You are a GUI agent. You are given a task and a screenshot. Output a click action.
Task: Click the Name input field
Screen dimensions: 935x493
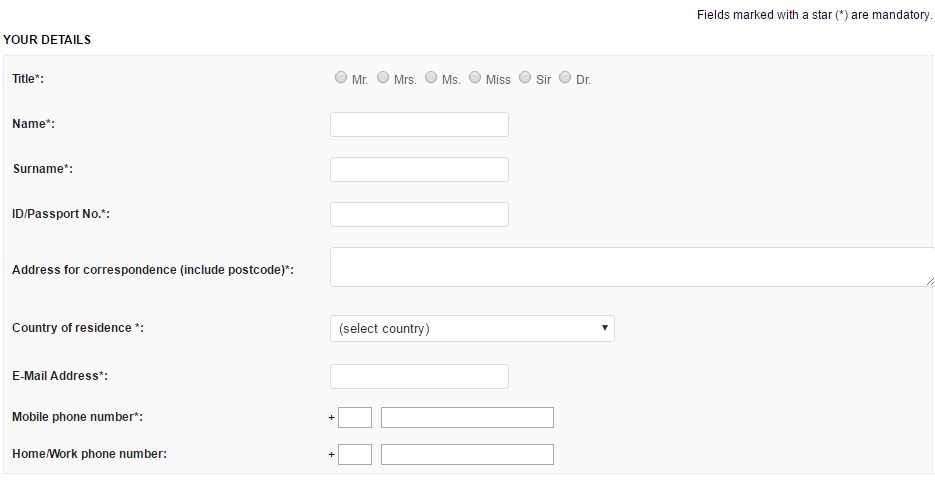419,125
